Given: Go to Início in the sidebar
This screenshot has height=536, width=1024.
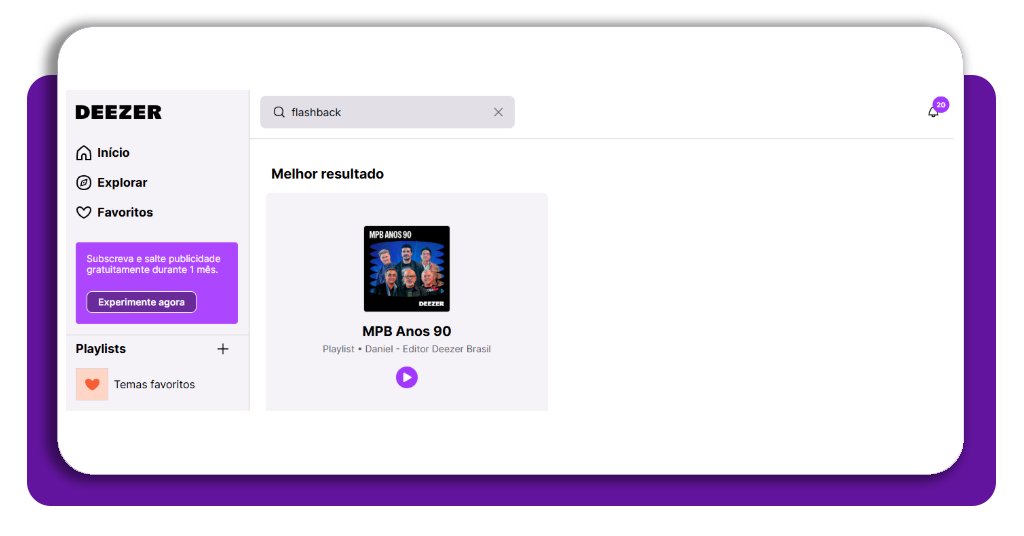Looking at the screenshot, I should 113,153.
